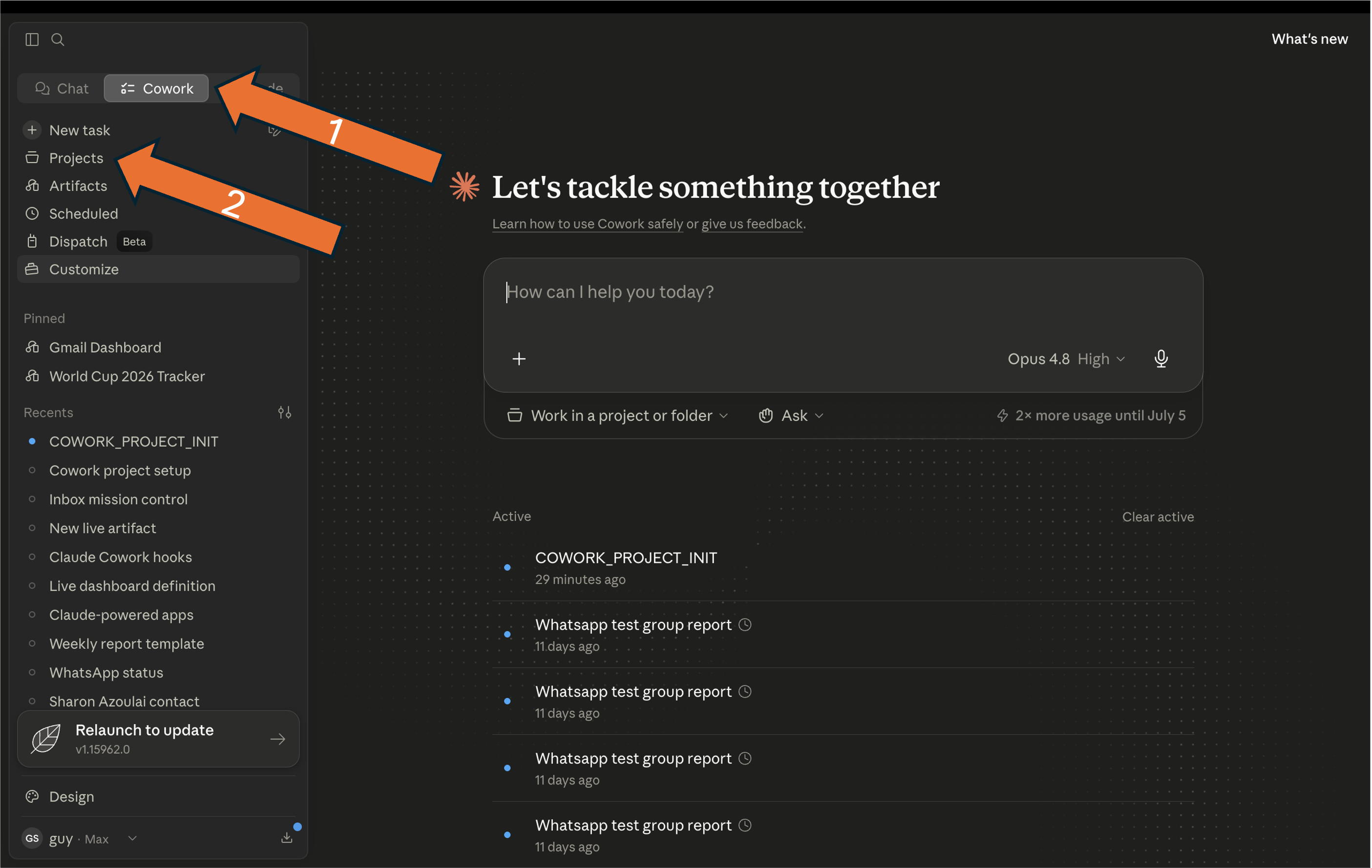This screenshot has width=1372, height=868.
Task: Click 2× more usage until July 5
Action: click(x=1091, y=416)
